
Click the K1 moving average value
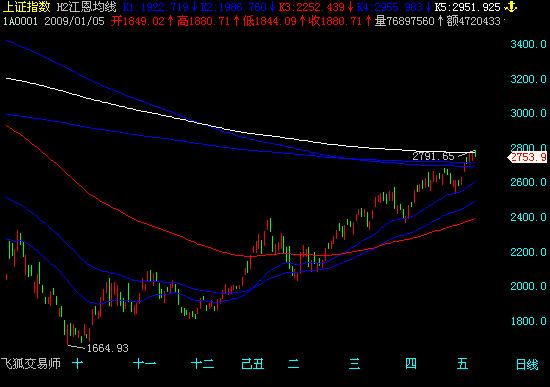(x=156, y=7)
